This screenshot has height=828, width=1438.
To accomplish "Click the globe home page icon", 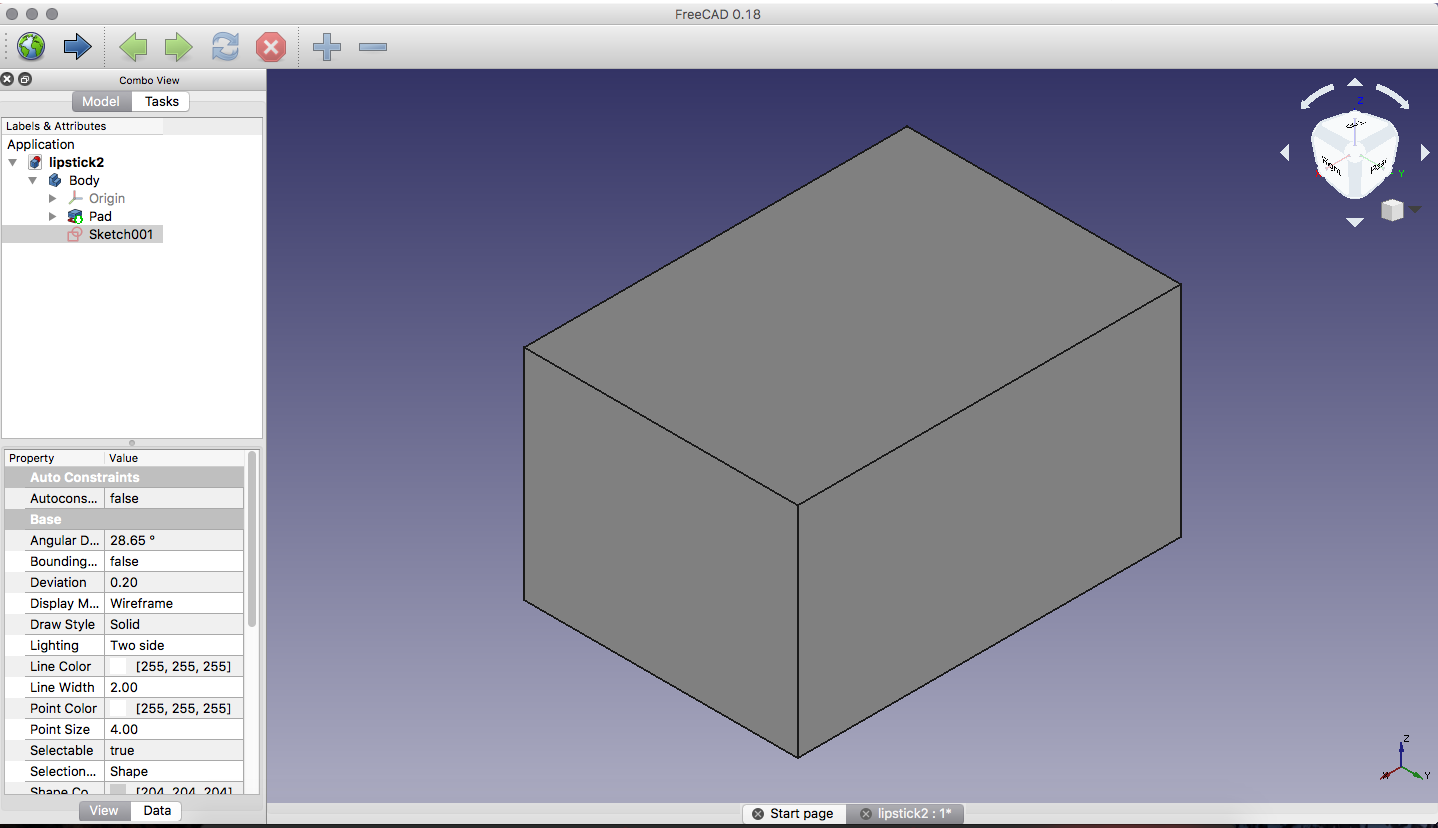I will (x=31, y=46).
